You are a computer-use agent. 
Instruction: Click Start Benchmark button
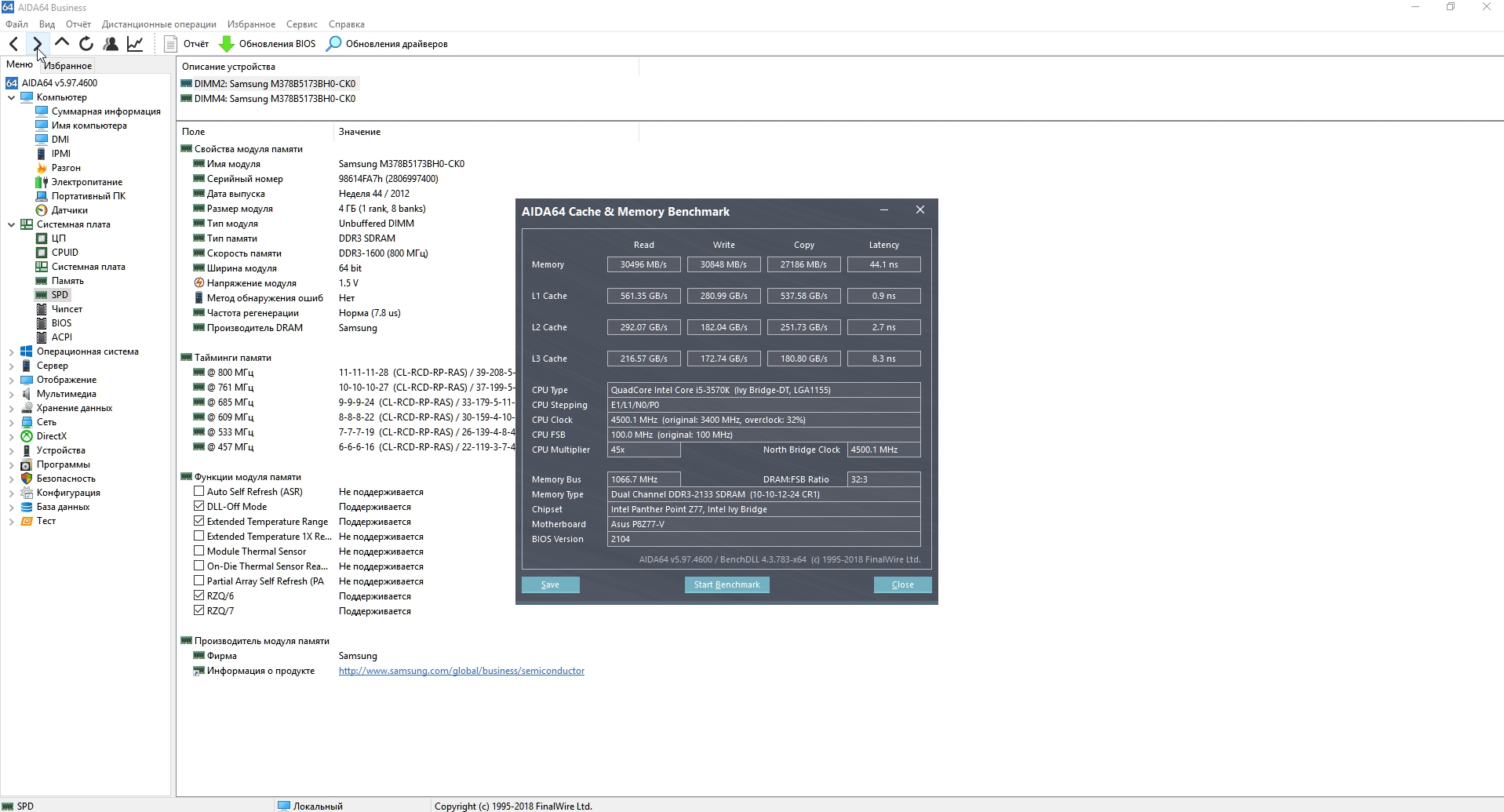pos(727,584)
